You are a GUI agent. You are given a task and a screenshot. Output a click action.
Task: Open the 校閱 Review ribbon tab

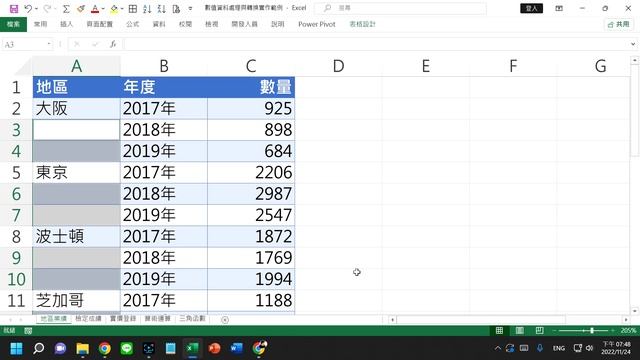[185, 24]
